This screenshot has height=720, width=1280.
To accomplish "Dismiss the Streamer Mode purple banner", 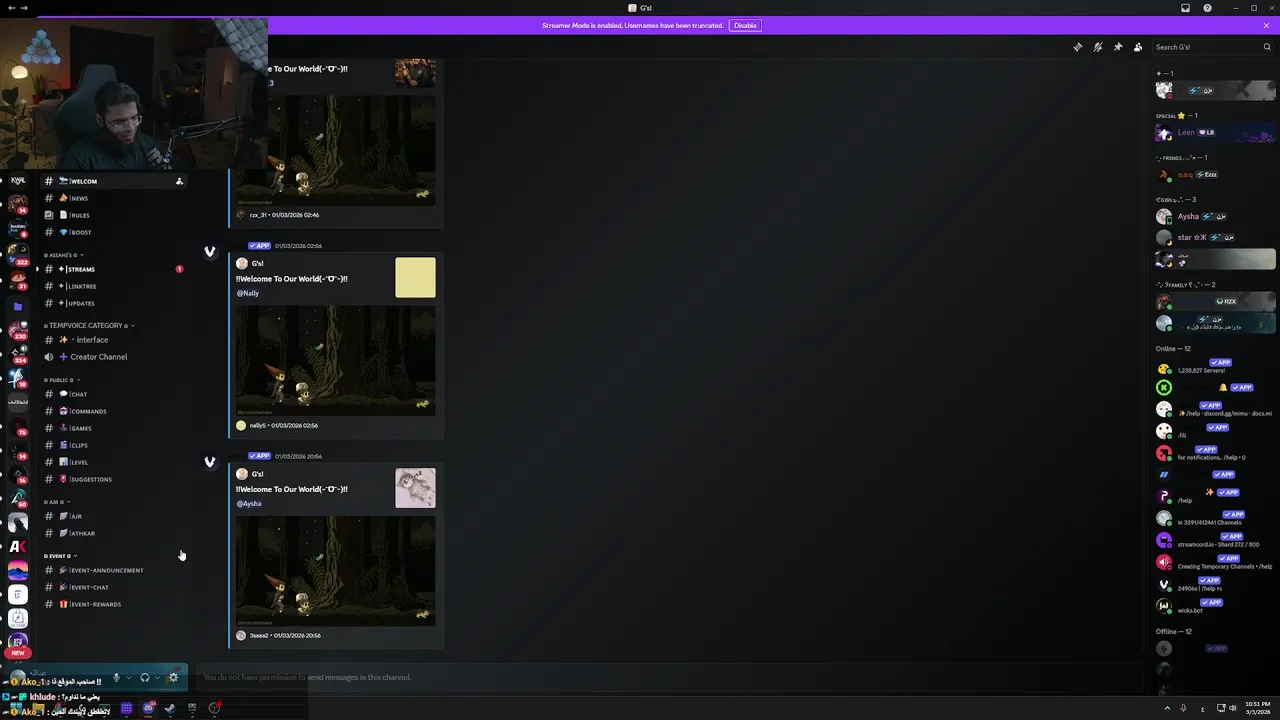I will pyautogui.click(x=1266, y=25).
